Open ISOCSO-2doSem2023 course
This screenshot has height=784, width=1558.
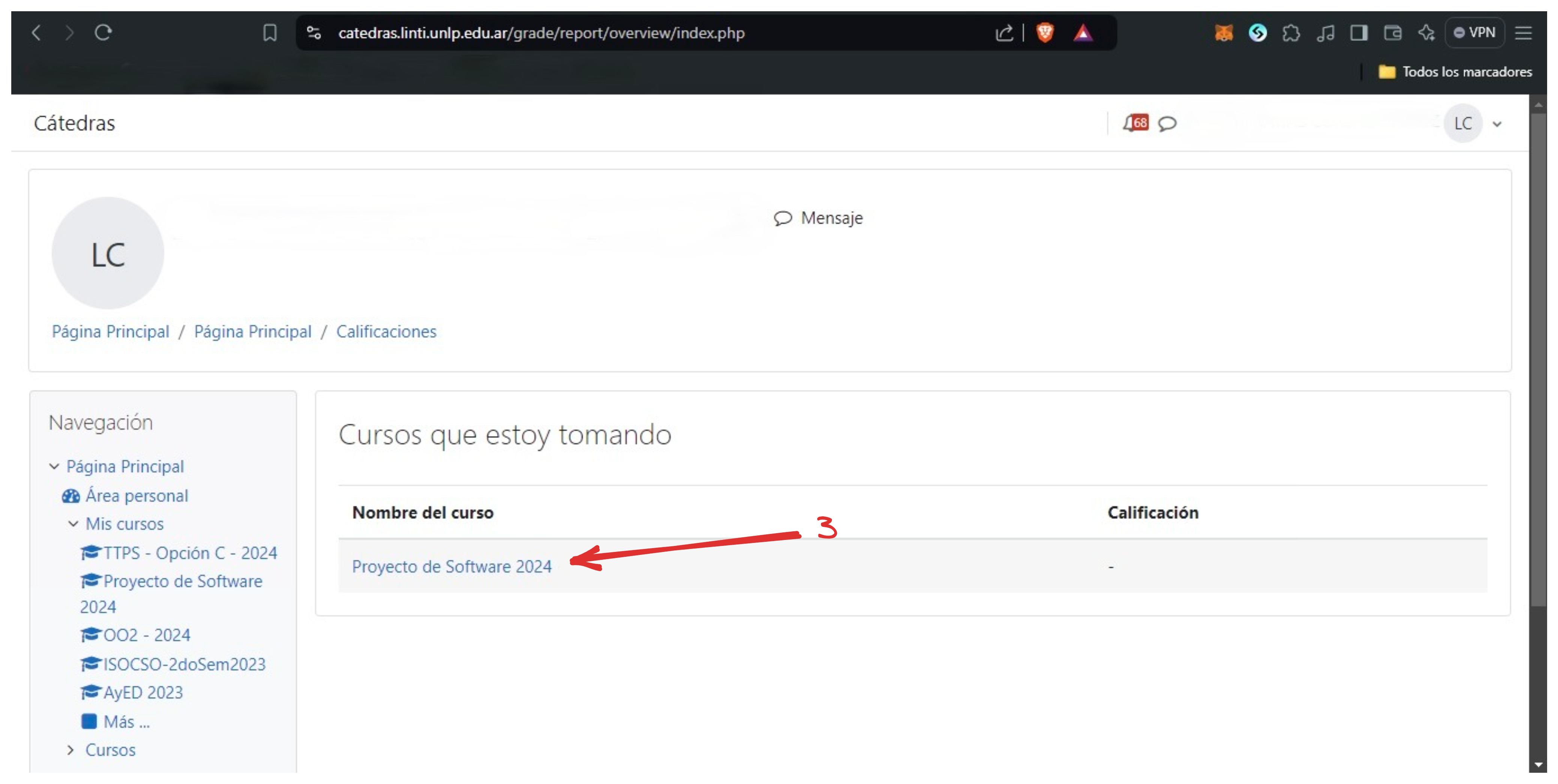185,664
